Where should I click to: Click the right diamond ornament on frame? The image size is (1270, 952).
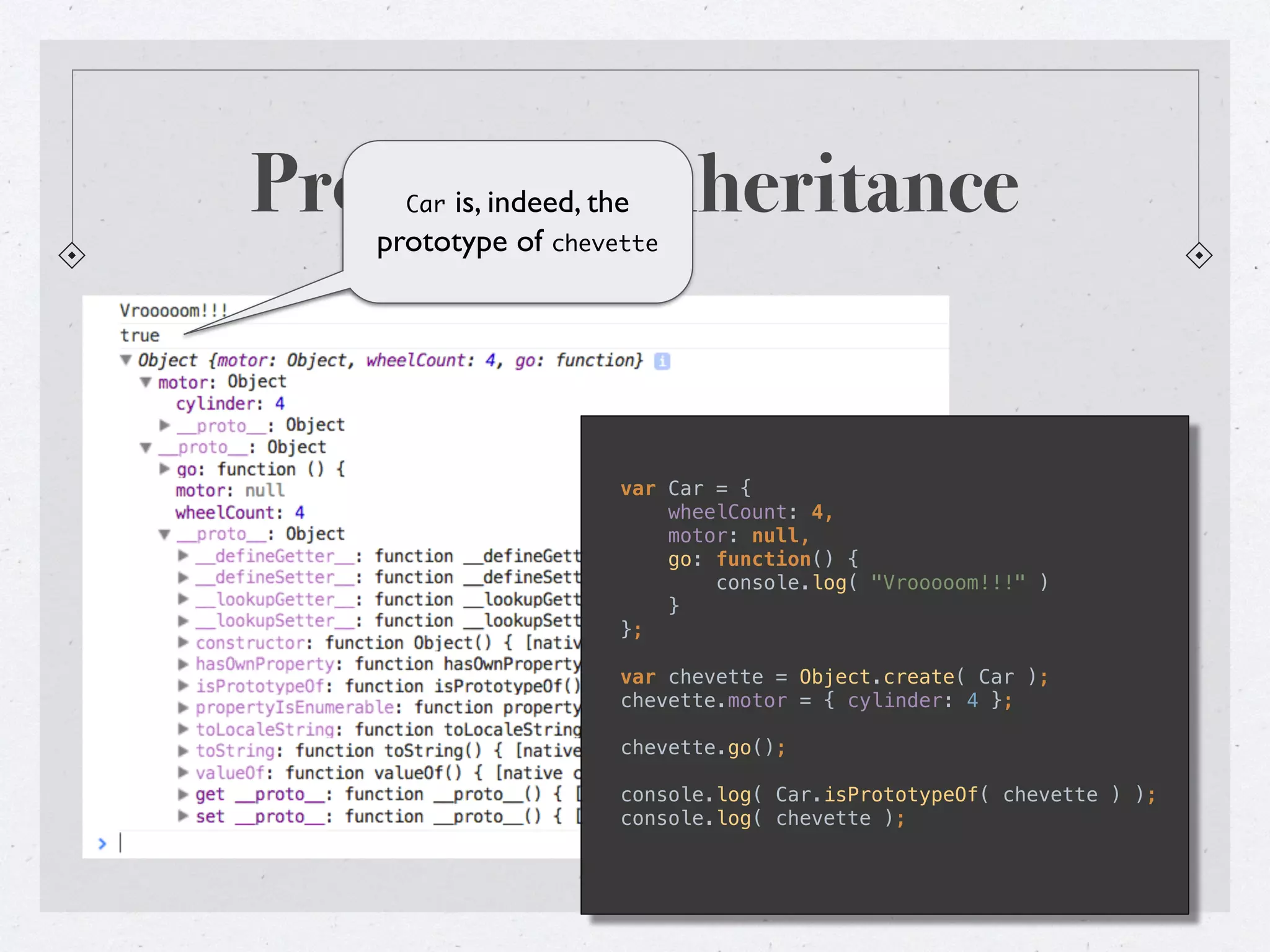(1199, 255)
